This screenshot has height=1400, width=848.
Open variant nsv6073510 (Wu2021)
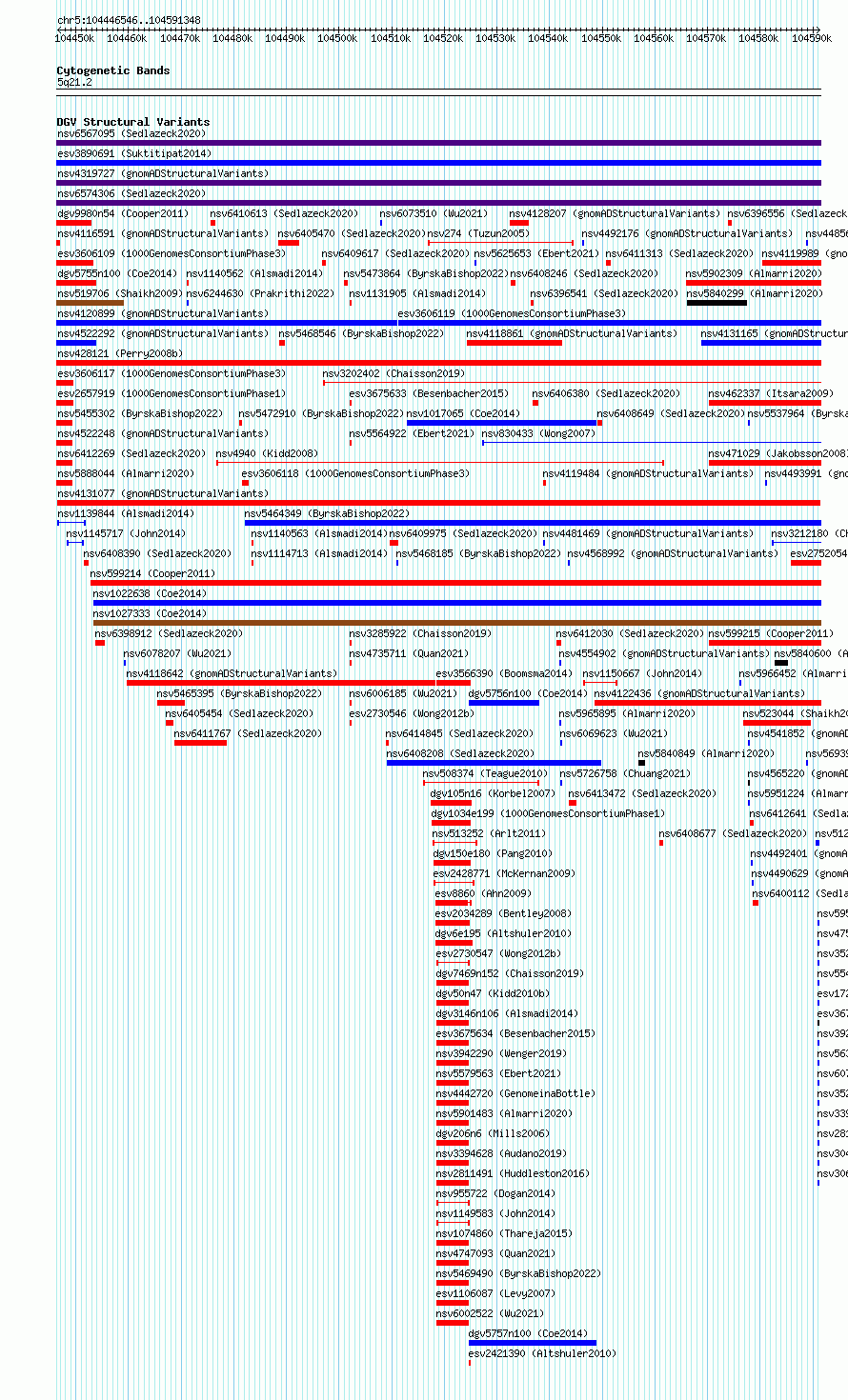434,214
